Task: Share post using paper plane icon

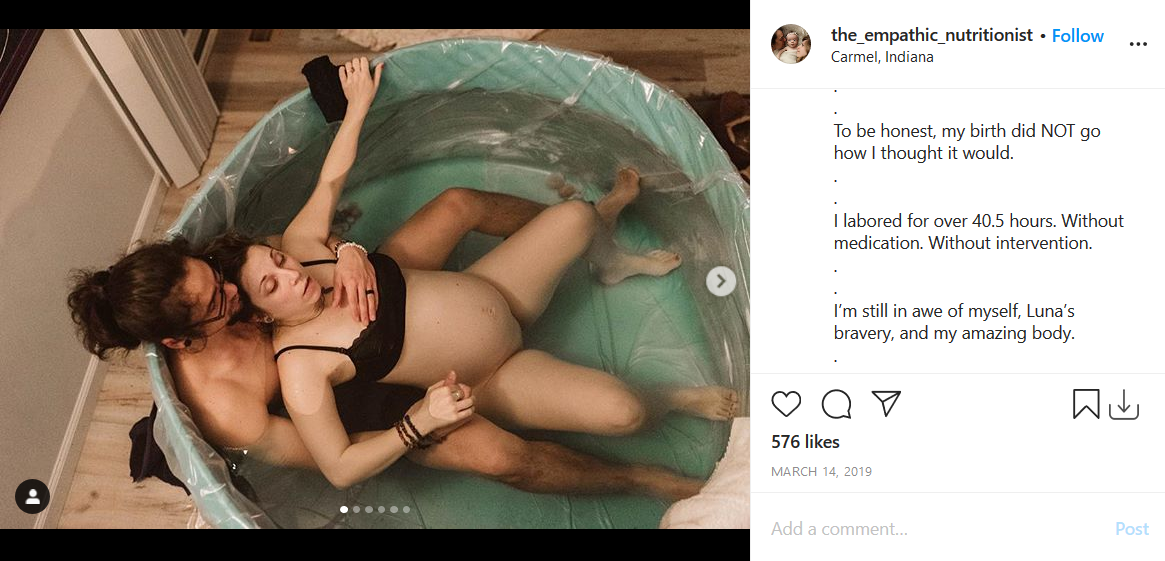Action: click(886, 403)
